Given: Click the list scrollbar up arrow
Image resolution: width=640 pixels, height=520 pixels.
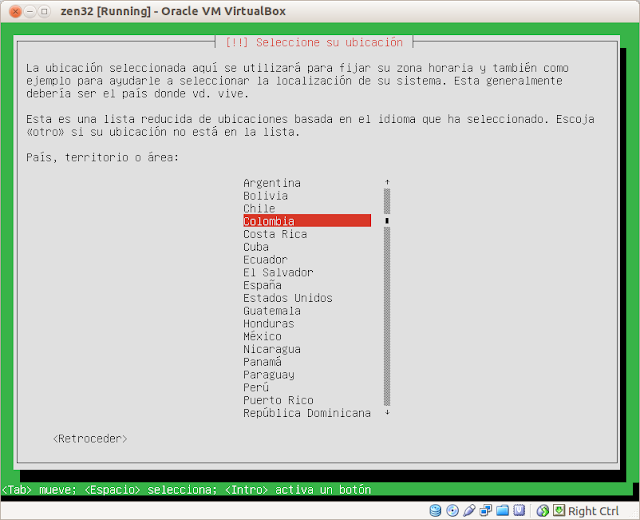Looking at the screenshot, I should pos(387,182).
